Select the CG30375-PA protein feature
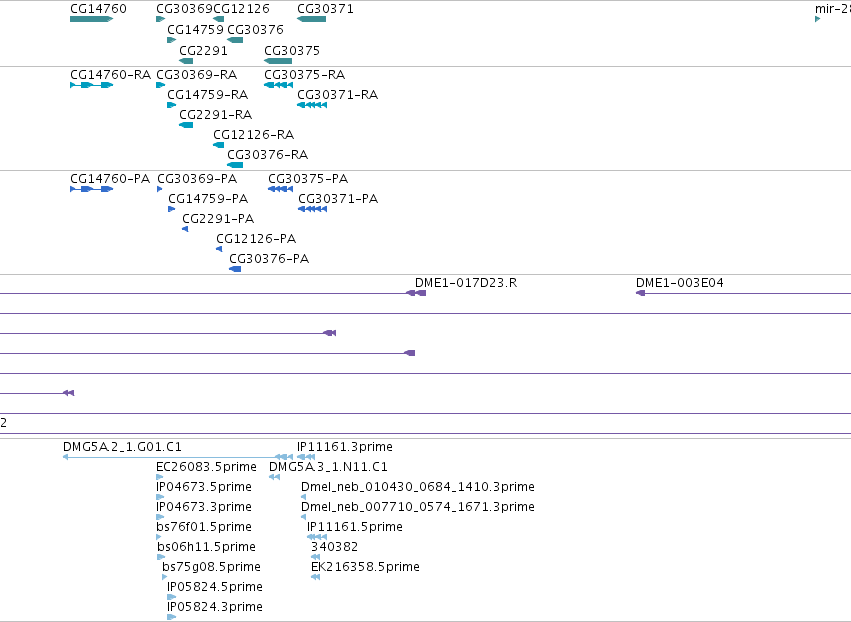The height and width of the screenshot is (622, 851). [x=281, y=189]
